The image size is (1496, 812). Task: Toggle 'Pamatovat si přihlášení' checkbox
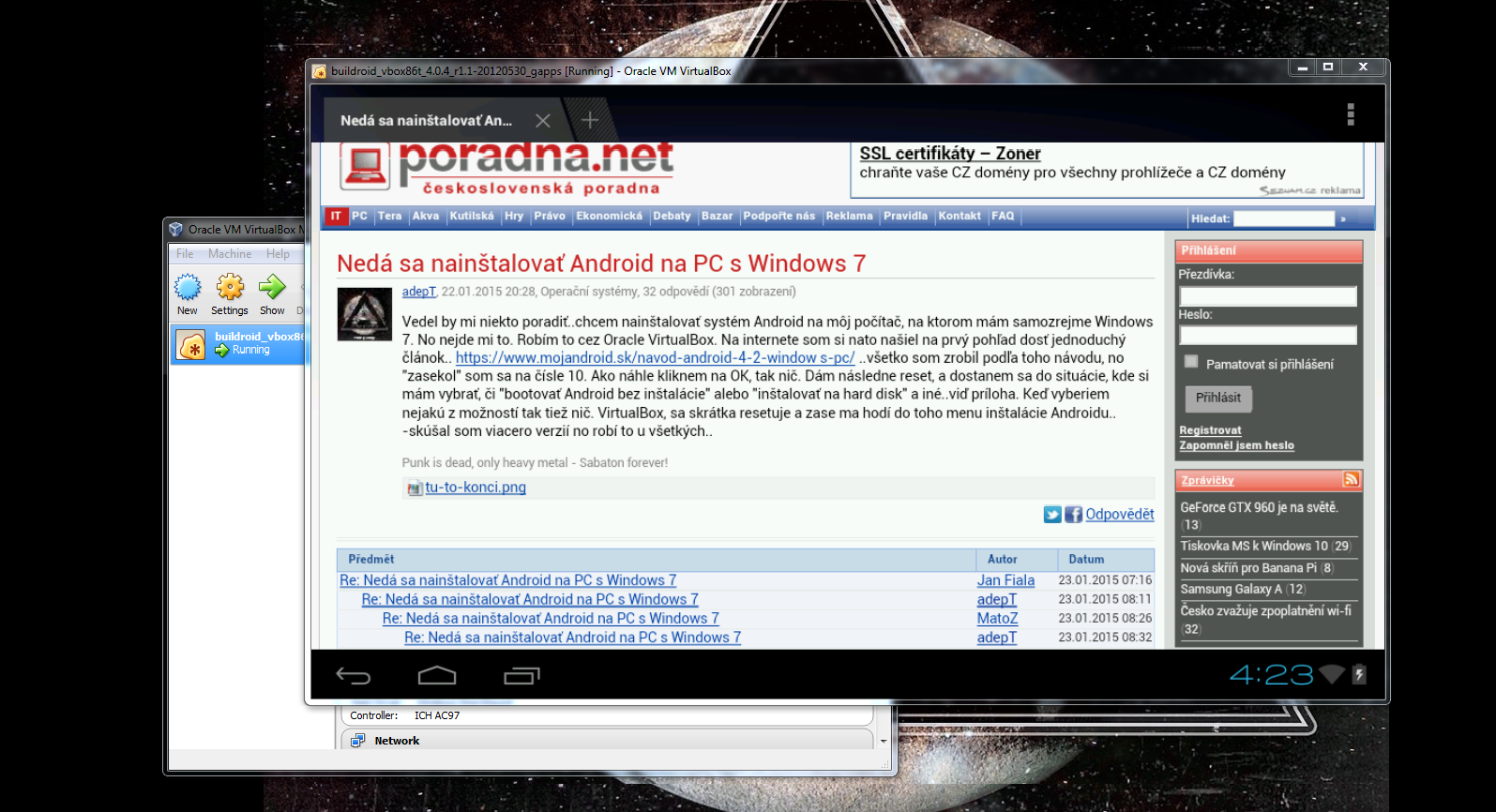1191,362
